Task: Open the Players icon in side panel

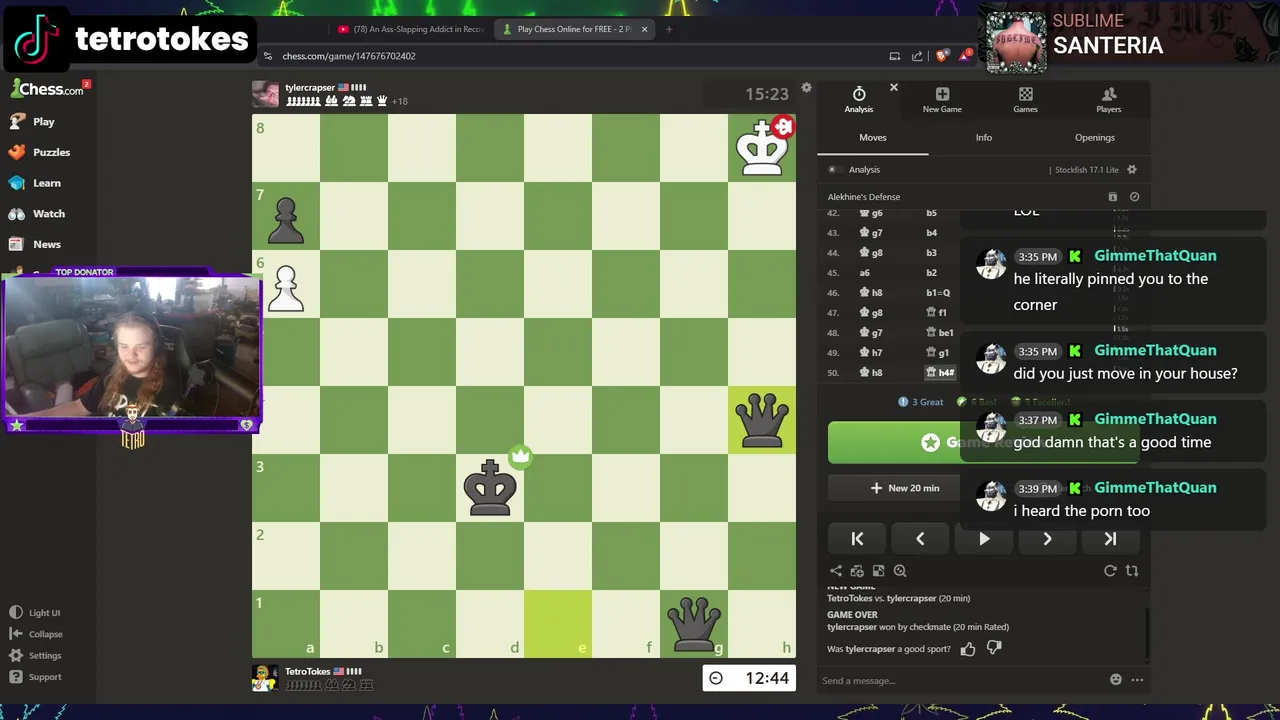Action: 1108,99
